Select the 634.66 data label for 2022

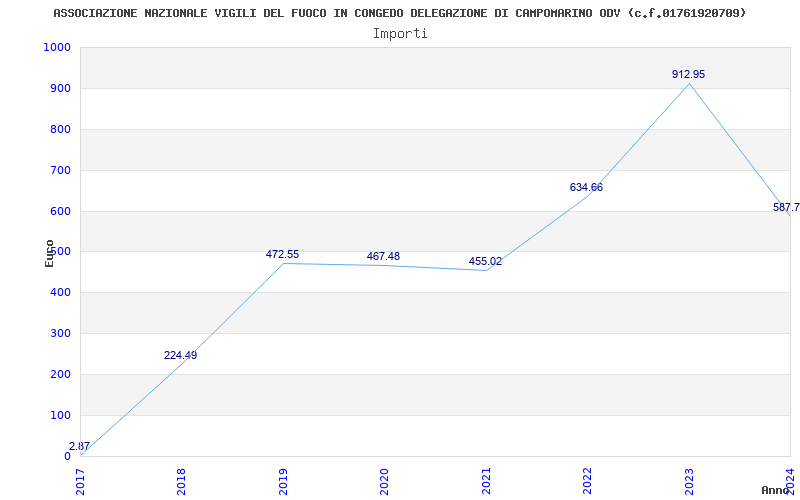(x=586, y=188)
